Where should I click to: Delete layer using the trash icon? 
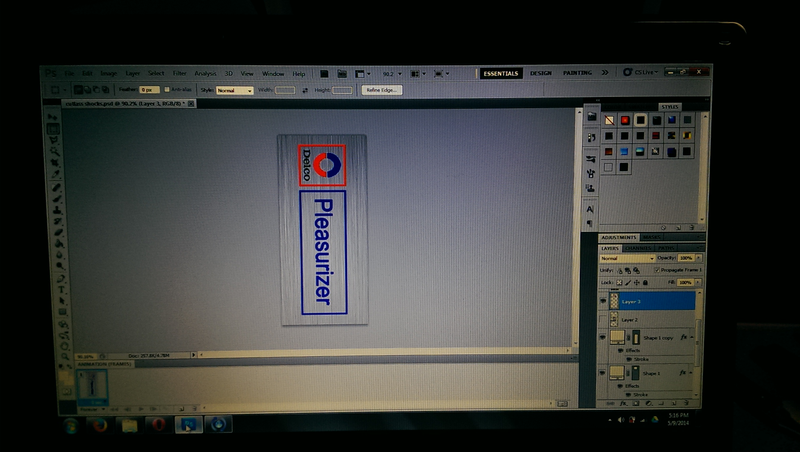click(x=687, y=403)
